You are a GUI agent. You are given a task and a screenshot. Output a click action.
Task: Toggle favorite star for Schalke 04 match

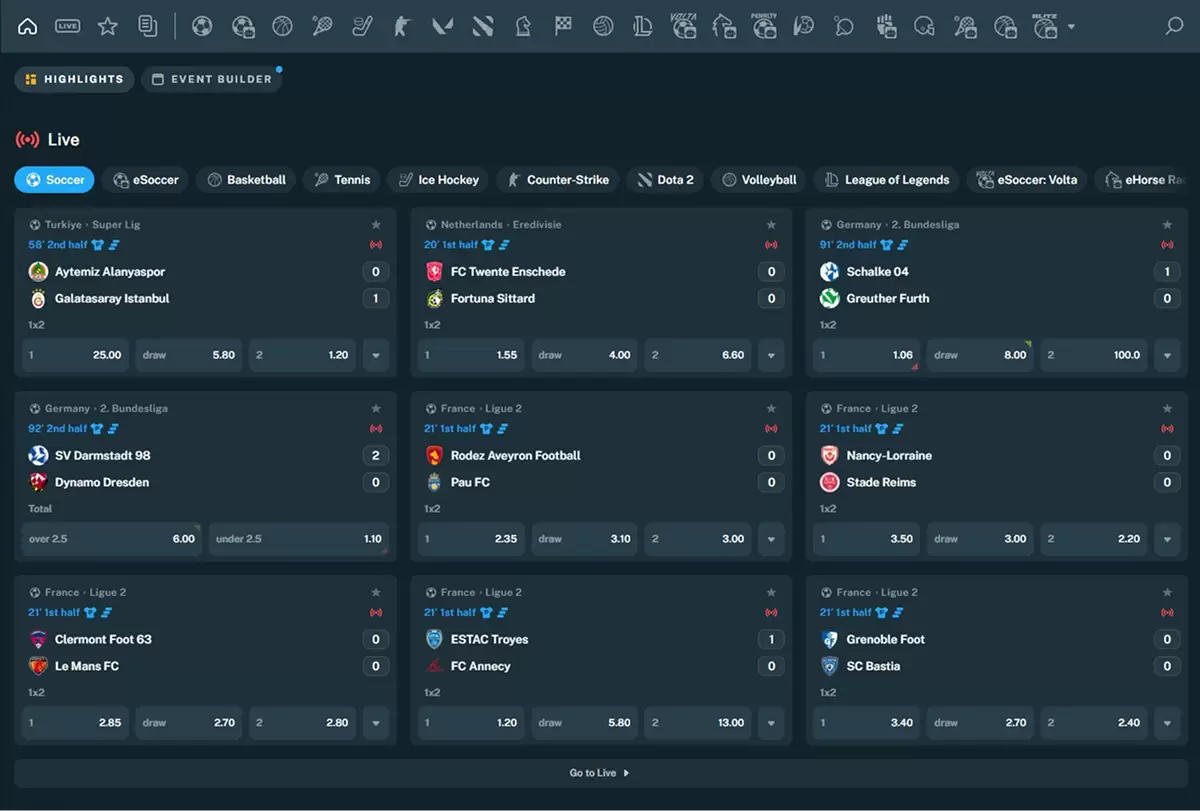click(x=1167, y=225)
